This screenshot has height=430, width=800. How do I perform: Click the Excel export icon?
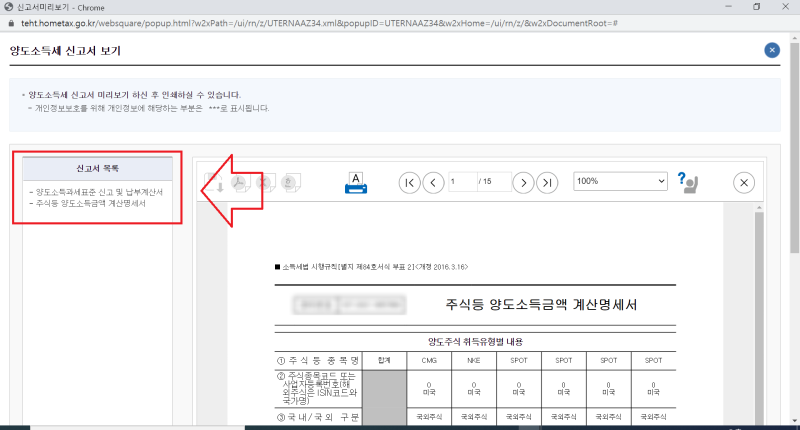tap(265, 182)
